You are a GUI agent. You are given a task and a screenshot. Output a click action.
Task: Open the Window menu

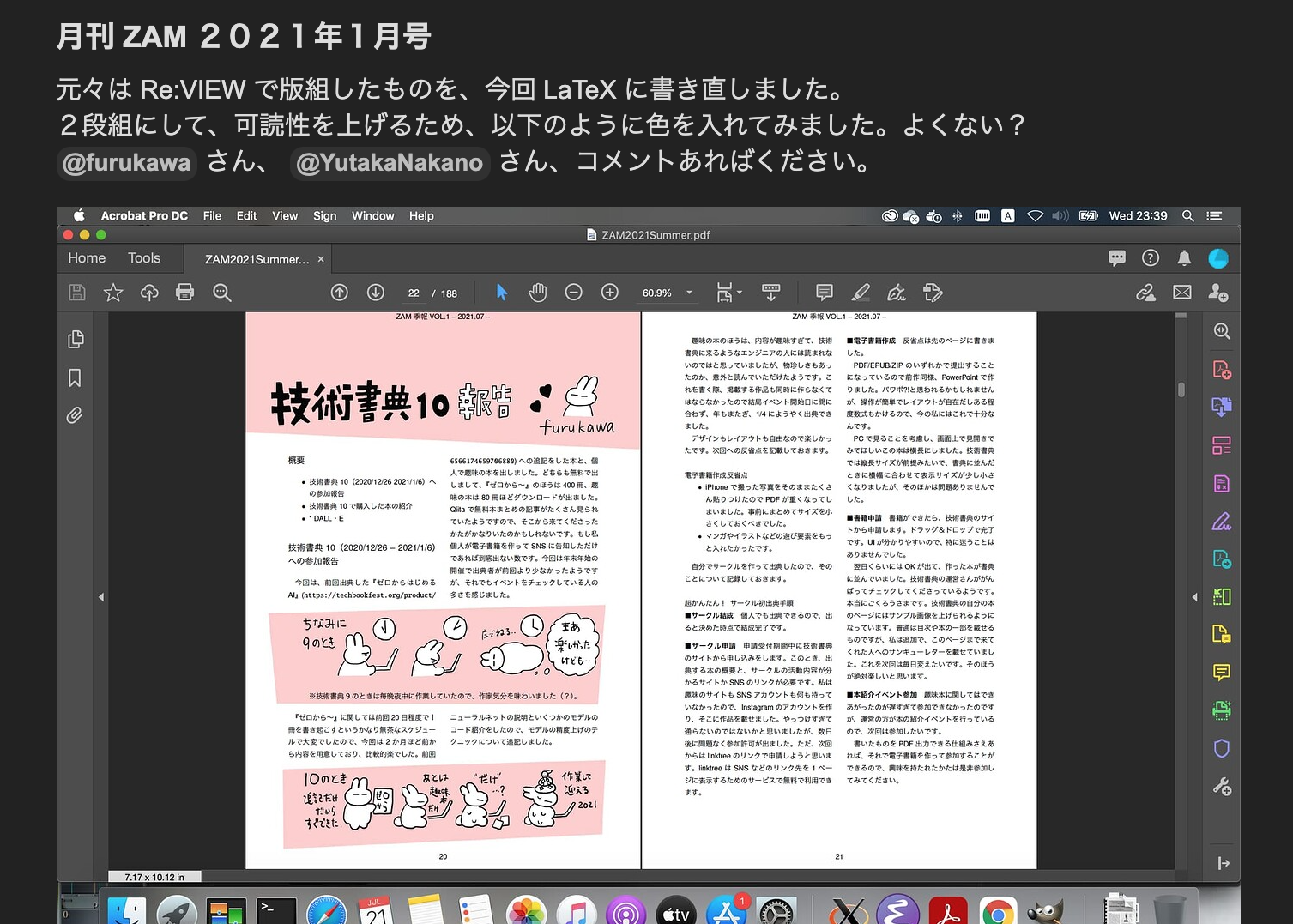coord(373,216)
